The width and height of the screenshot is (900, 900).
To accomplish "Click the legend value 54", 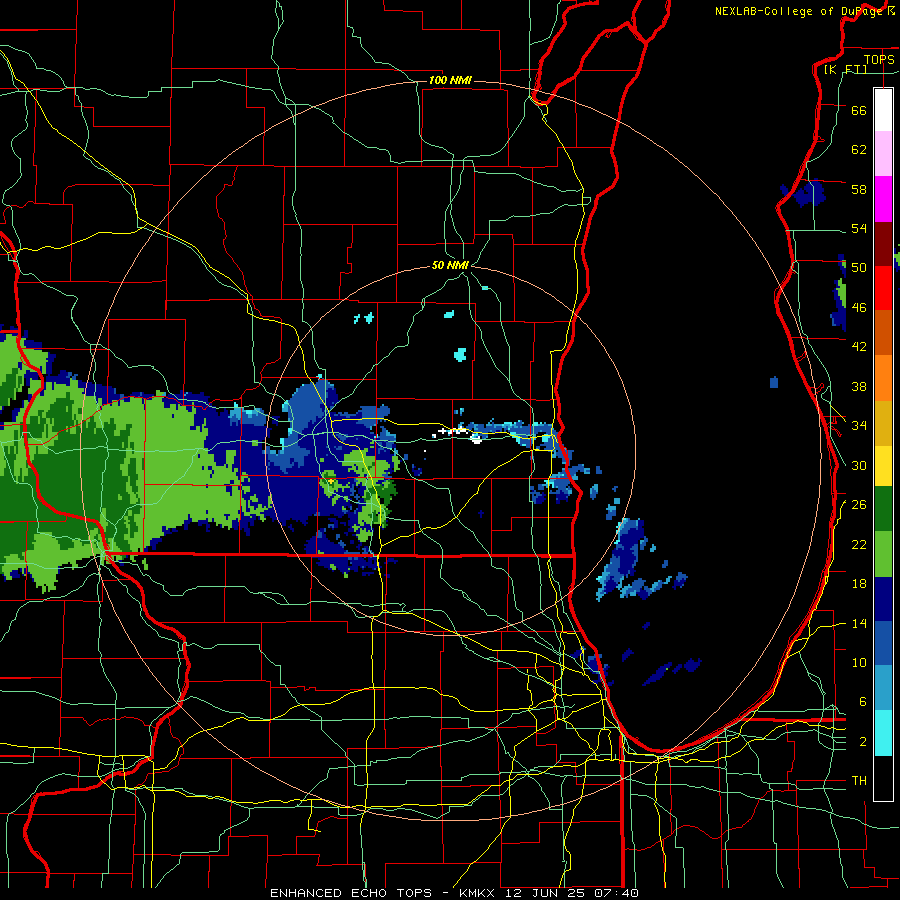I will click(x=859, y=228).
